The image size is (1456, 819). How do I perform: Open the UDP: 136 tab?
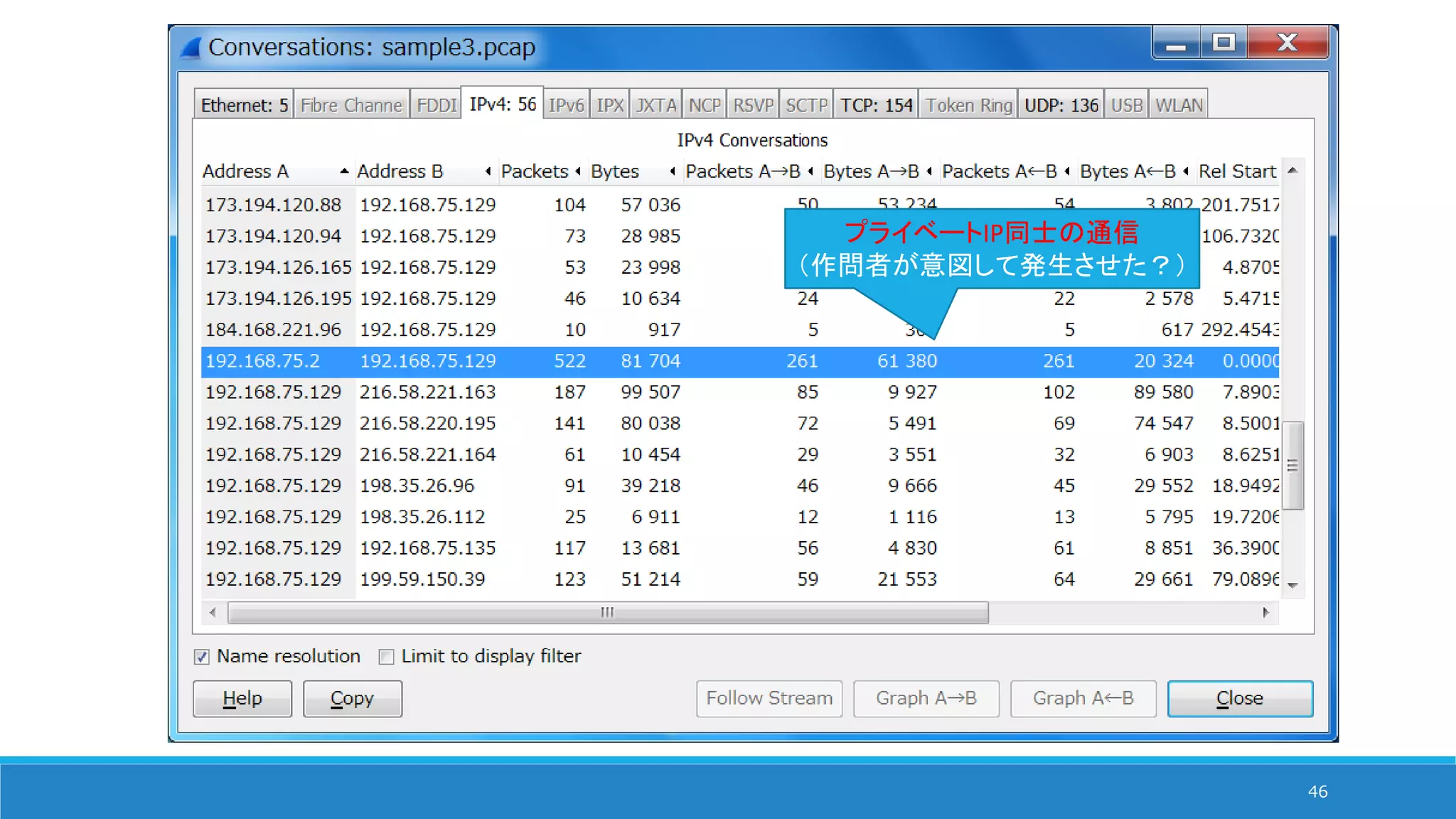(x=1061, y=105)
